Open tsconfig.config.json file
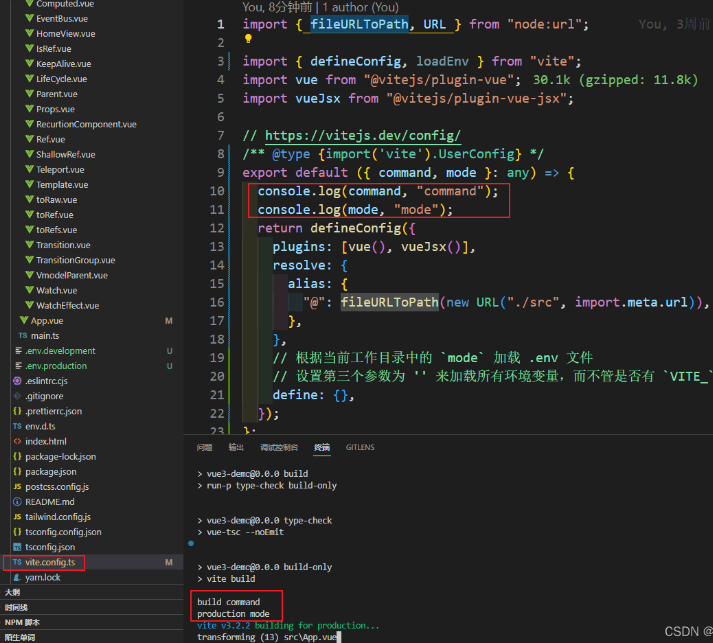Image resolution: width=713 pixels, height=643 pixels. coord(63,532)
